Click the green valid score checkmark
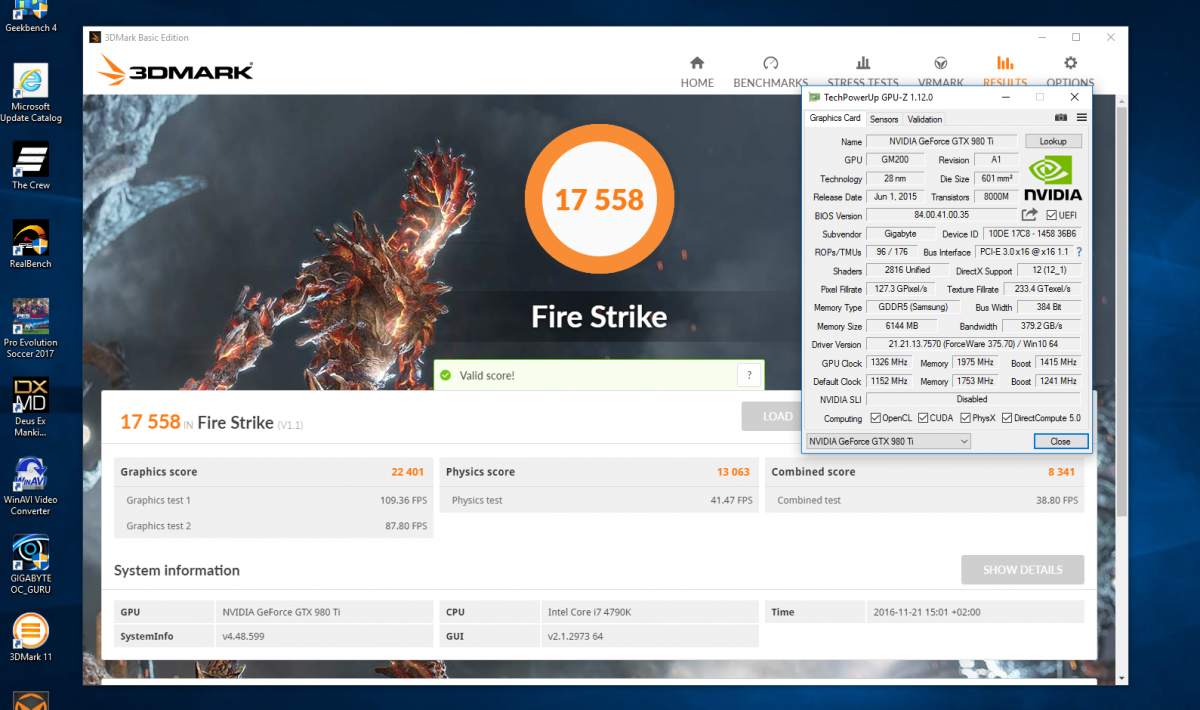Viewport: 1200px width, 710px height. click(445, 375)
